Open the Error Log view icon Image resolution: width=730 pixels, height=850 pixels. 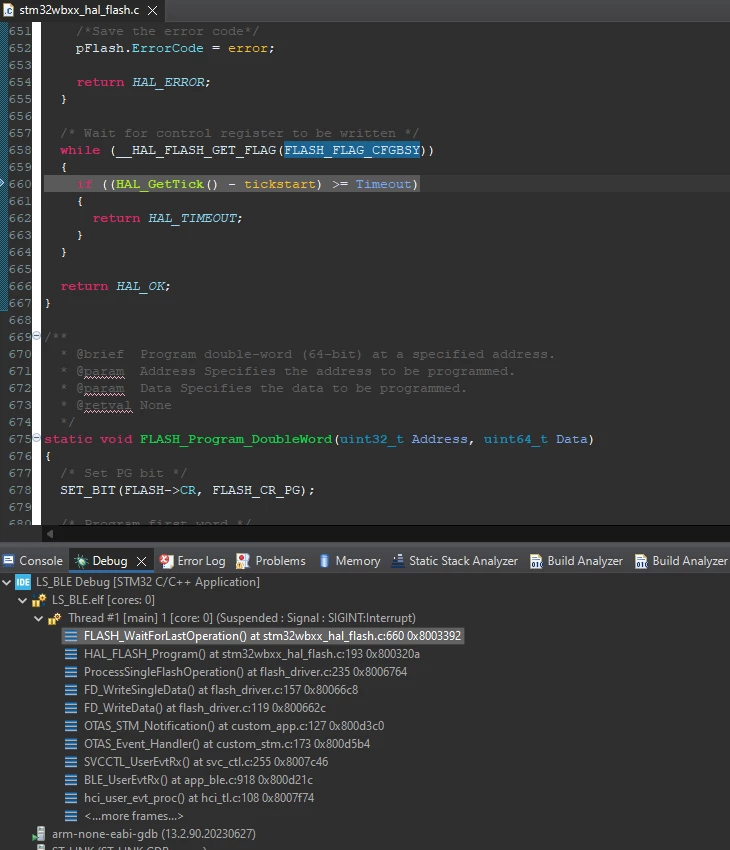(166, 561)
